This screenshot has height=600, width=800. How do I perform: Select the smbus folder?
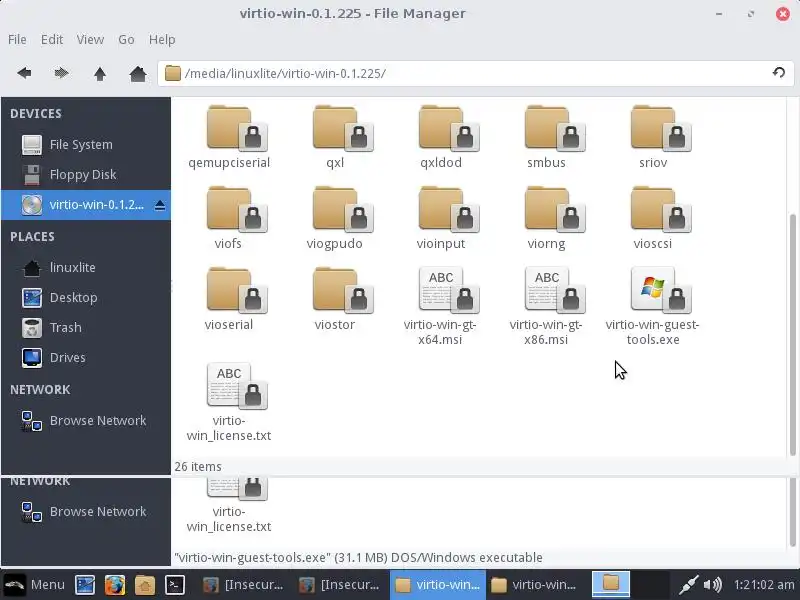tap(547, 137)
